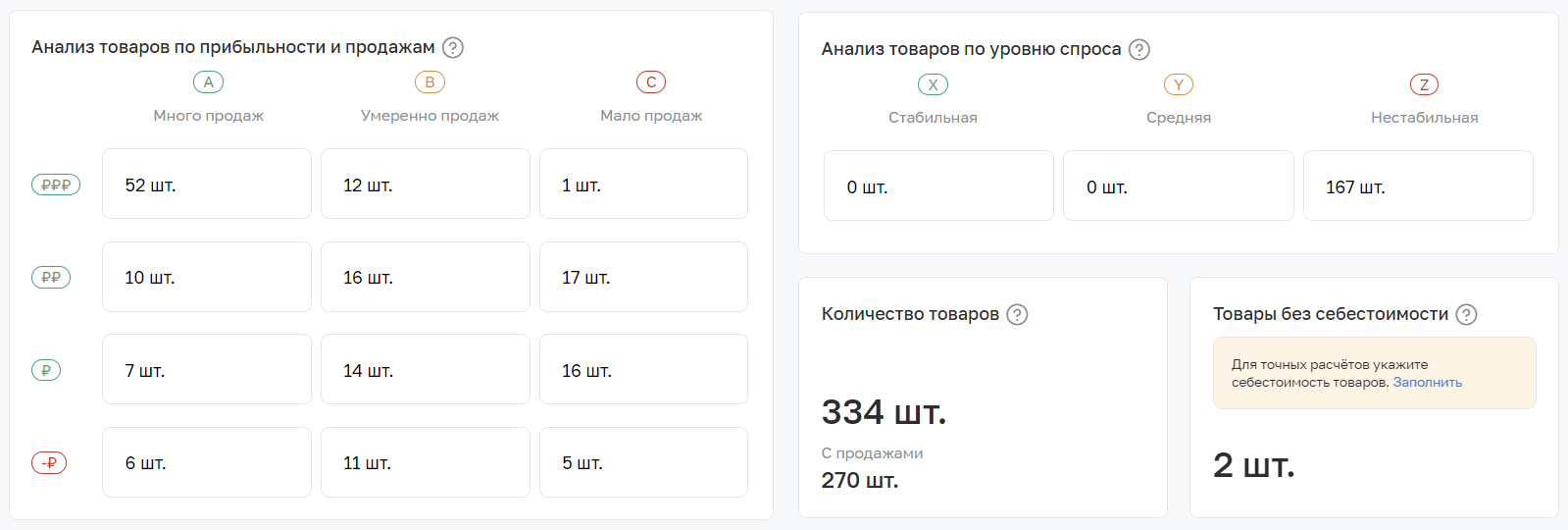1568x530 pixels.
Task: Open help icon beside profitability analysis title
Action: [452, 47]
